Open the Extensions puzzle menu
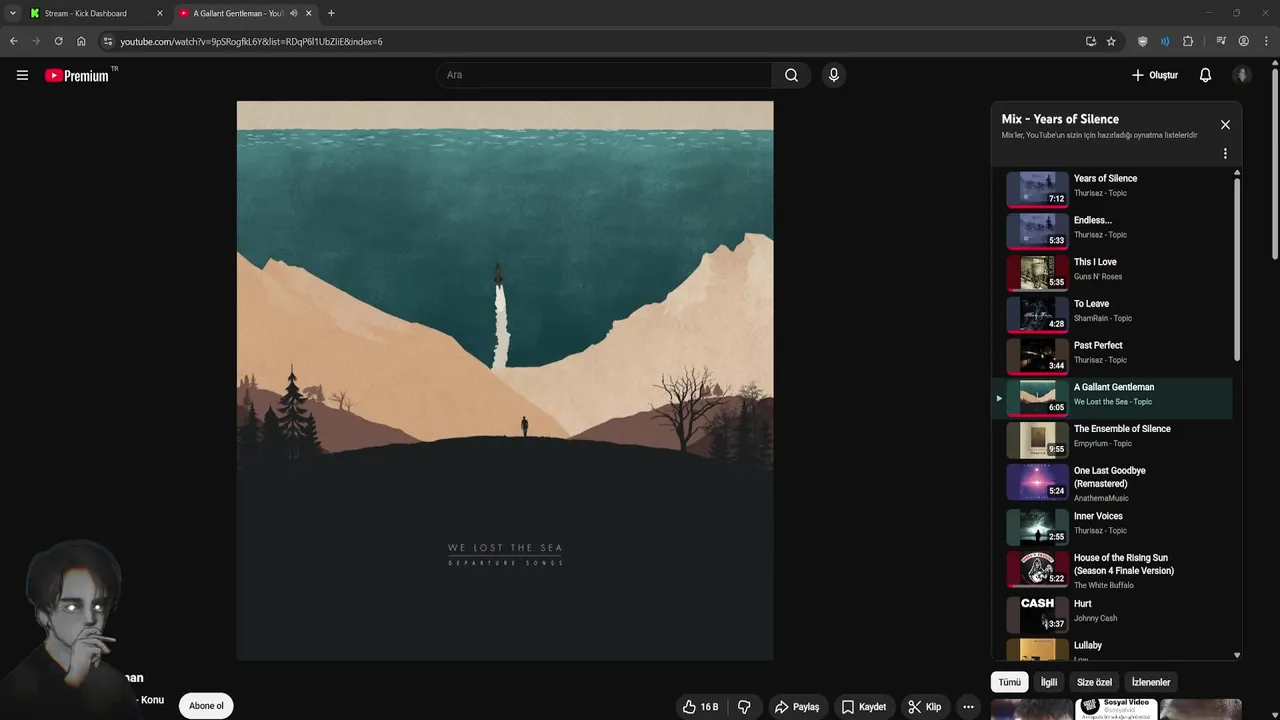This screenshot has height=720, width=1280. (1188, 41)
